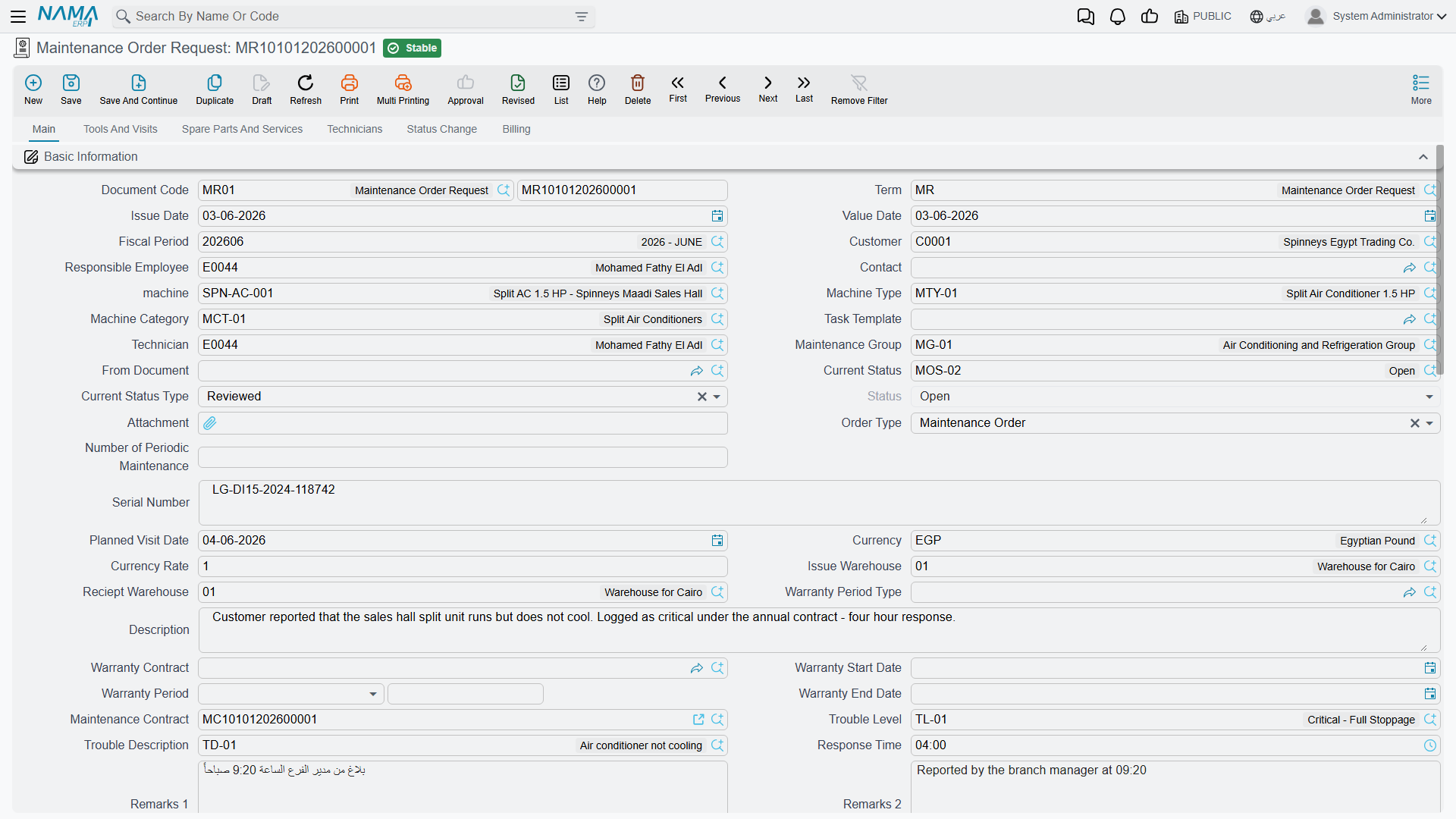Select the Main tab

point(44,129)
